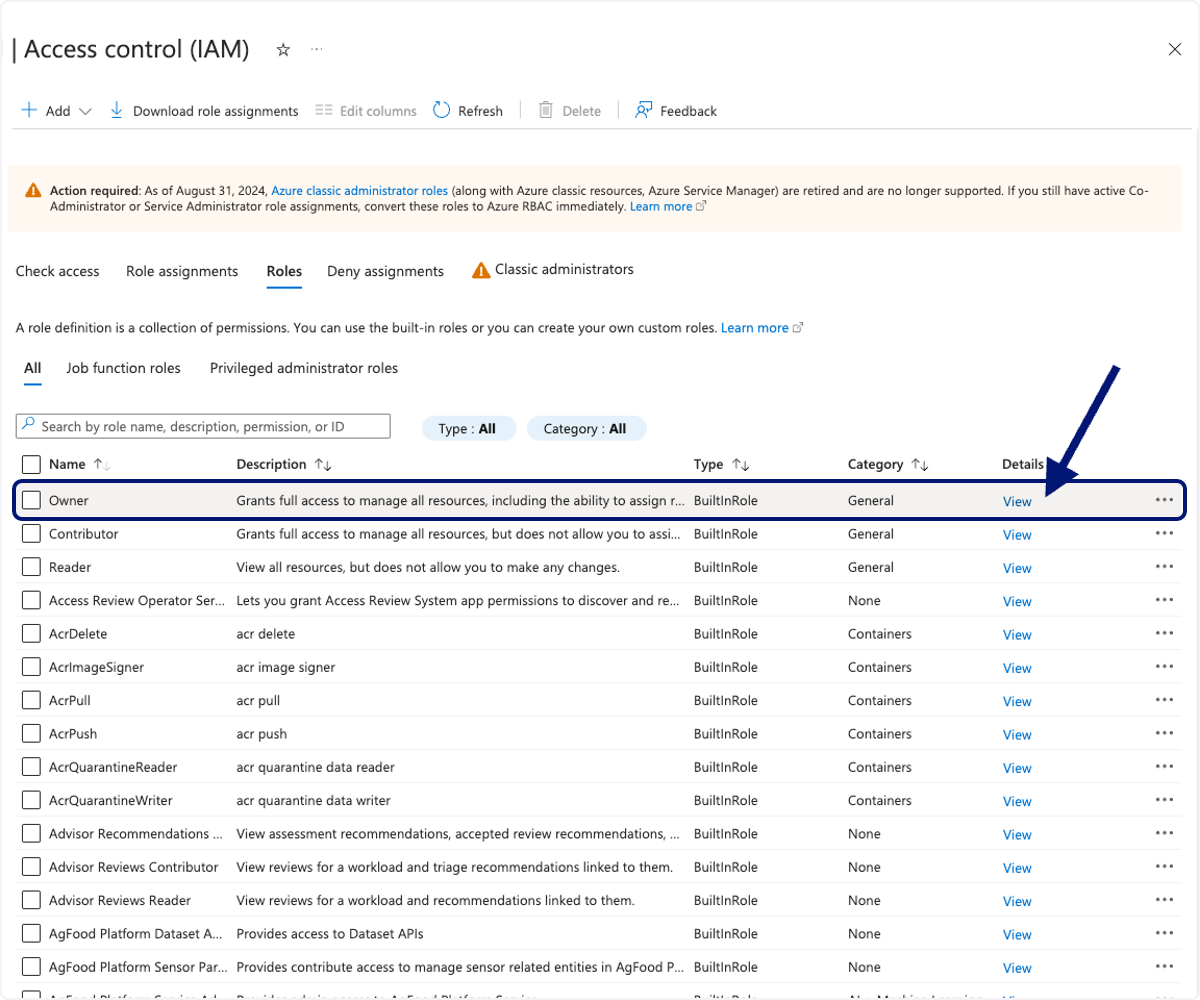
Task: Check the AcrPull role checkbox
Action: click(31, 700)
